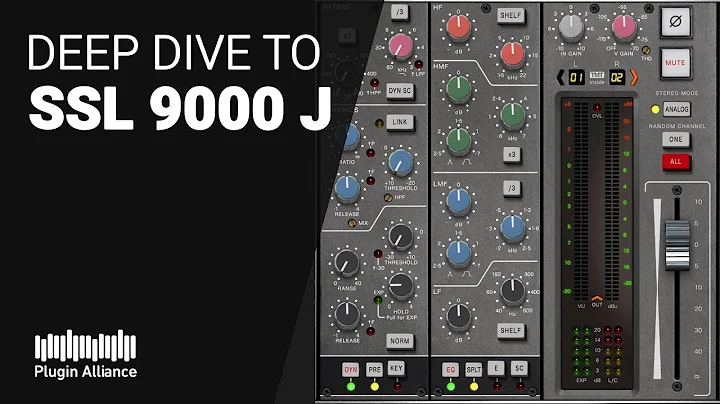Click the pink V GAIN knob

[624, 27]
